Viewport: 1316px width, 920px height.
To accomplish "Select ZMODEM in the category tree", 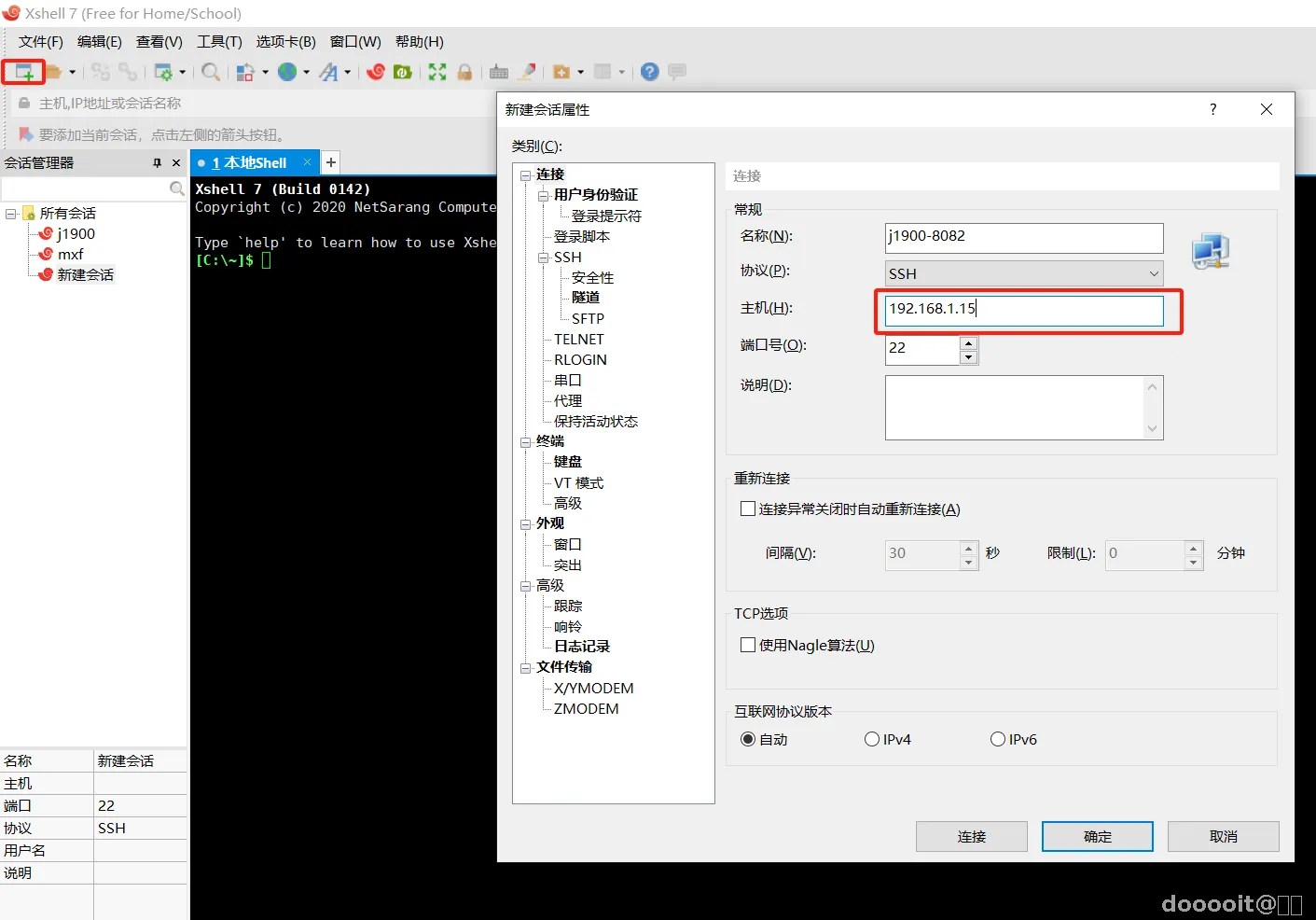I will 587,709.
